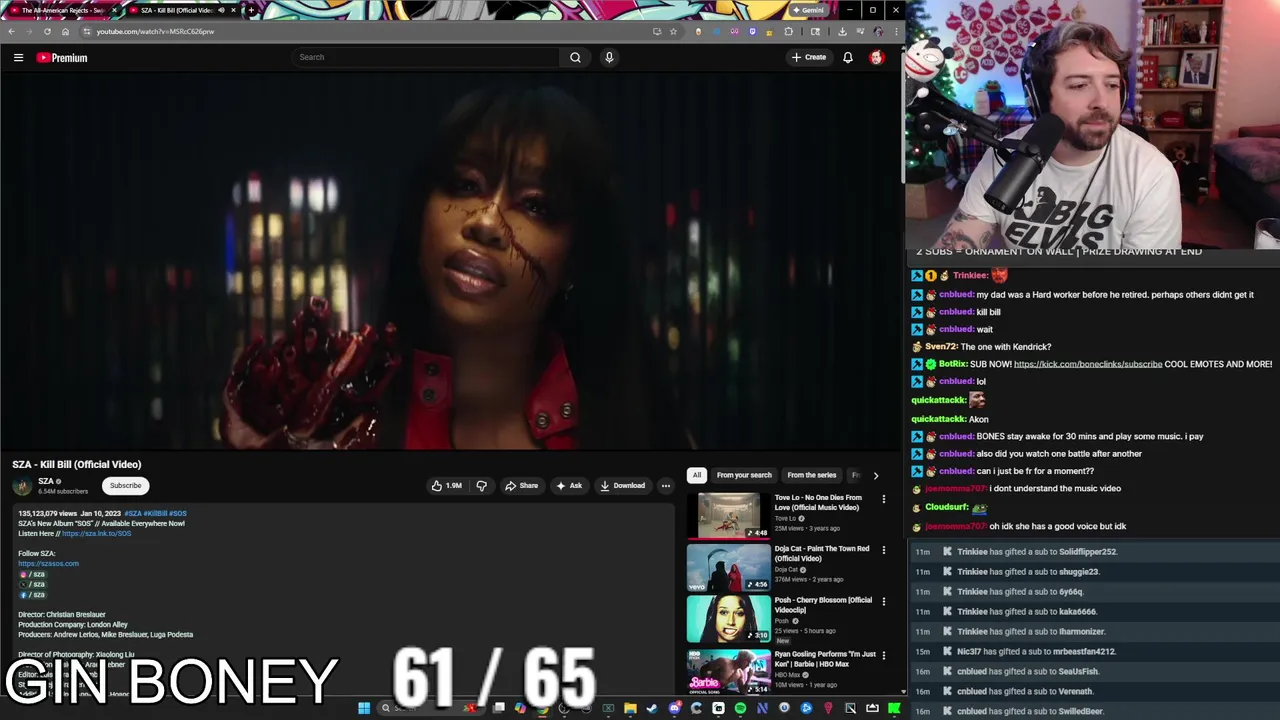This screenshot has width=1280, height=720.
Task: Click the #SOS hashtag
Action: click(178, 514)
